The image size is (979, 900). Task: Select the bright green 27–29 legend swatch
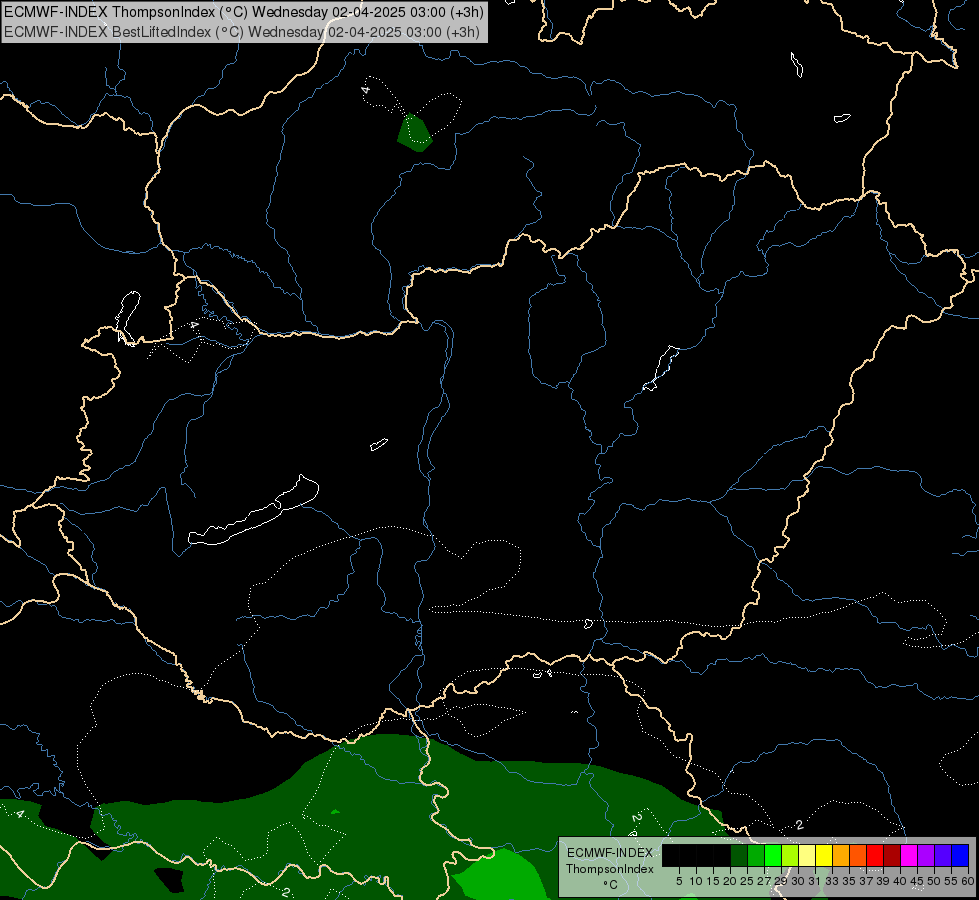click(773, 855)
